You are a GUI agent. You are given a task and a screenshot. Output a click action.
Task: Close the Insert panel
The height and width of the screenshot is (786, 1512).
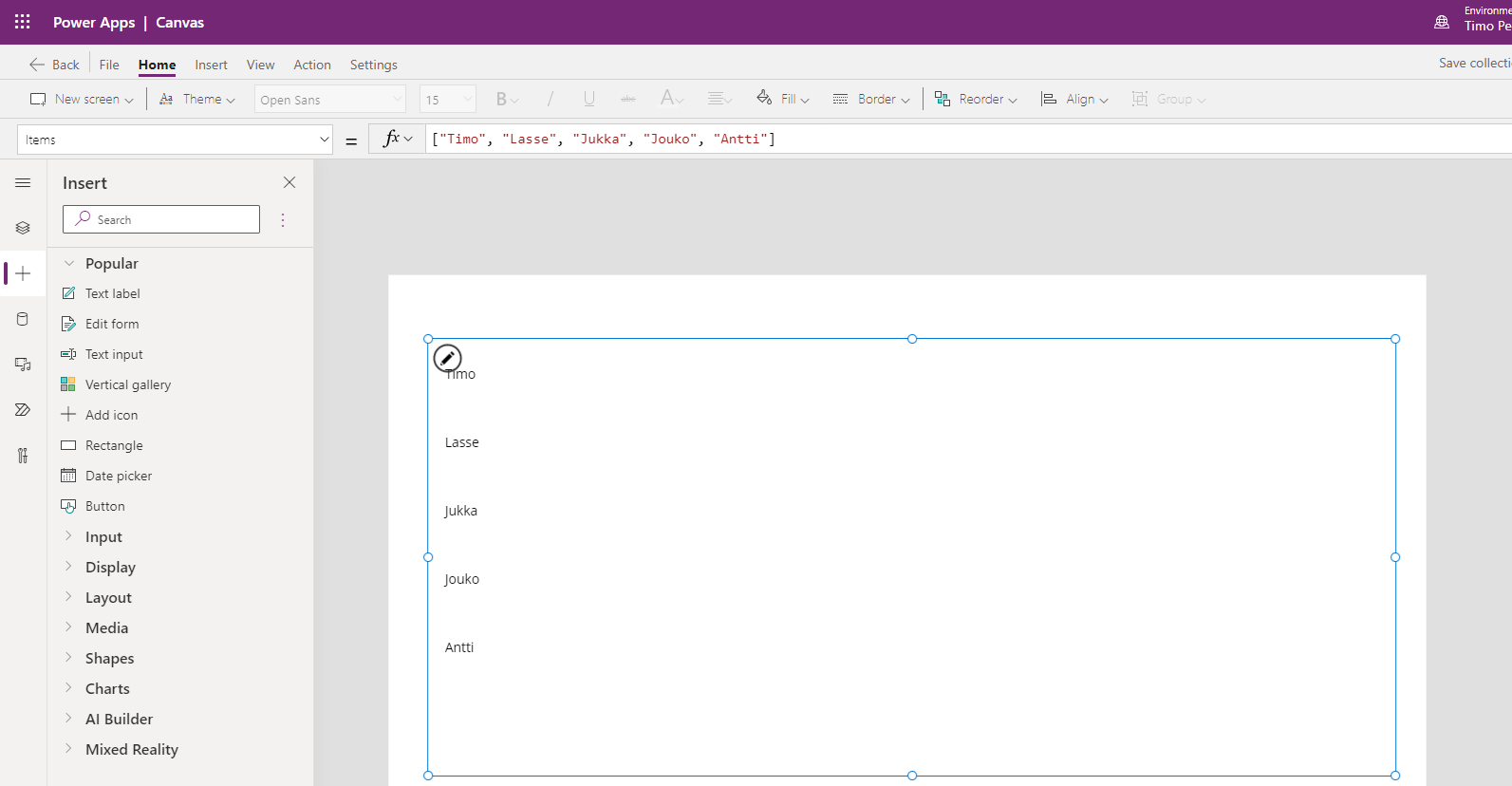click(x=289, y=182)
